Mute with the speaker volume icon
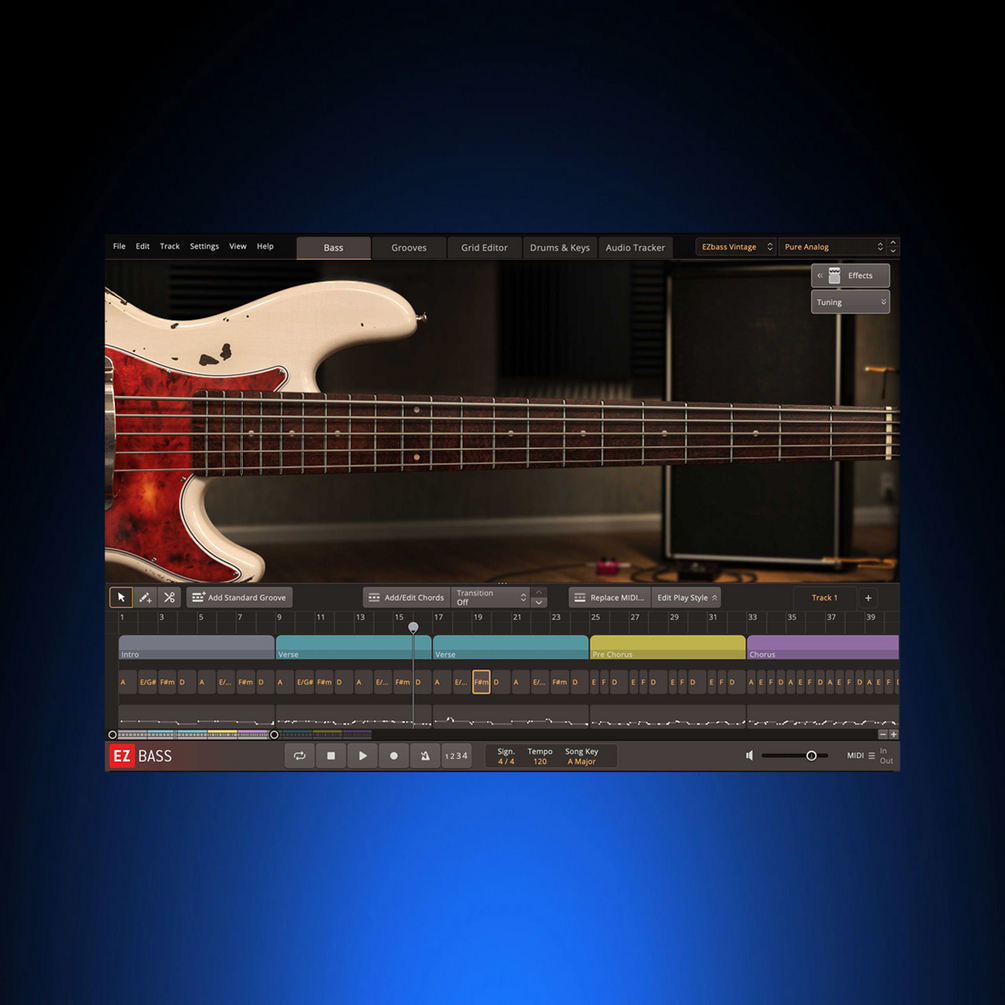Image resolution: width=1005 pixels, height=1005 pixels. tap(749, 756)
